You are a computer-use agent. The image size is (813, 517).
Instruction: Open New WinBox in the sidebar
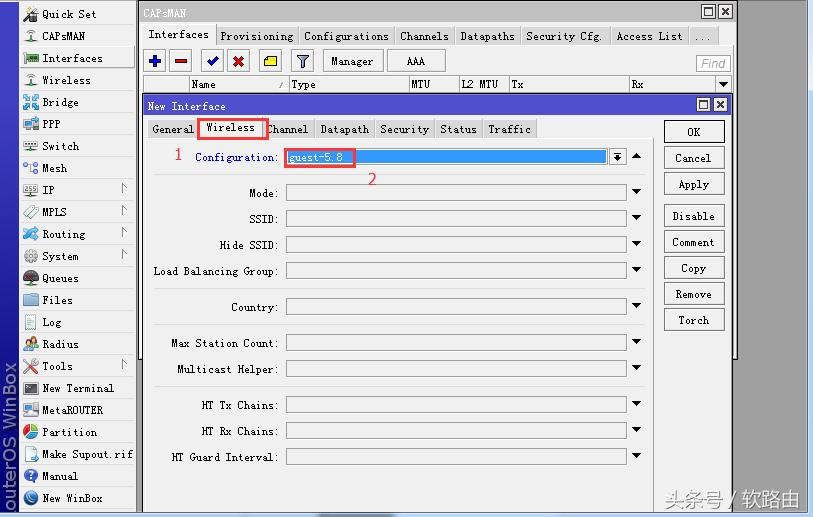[78, 498]
